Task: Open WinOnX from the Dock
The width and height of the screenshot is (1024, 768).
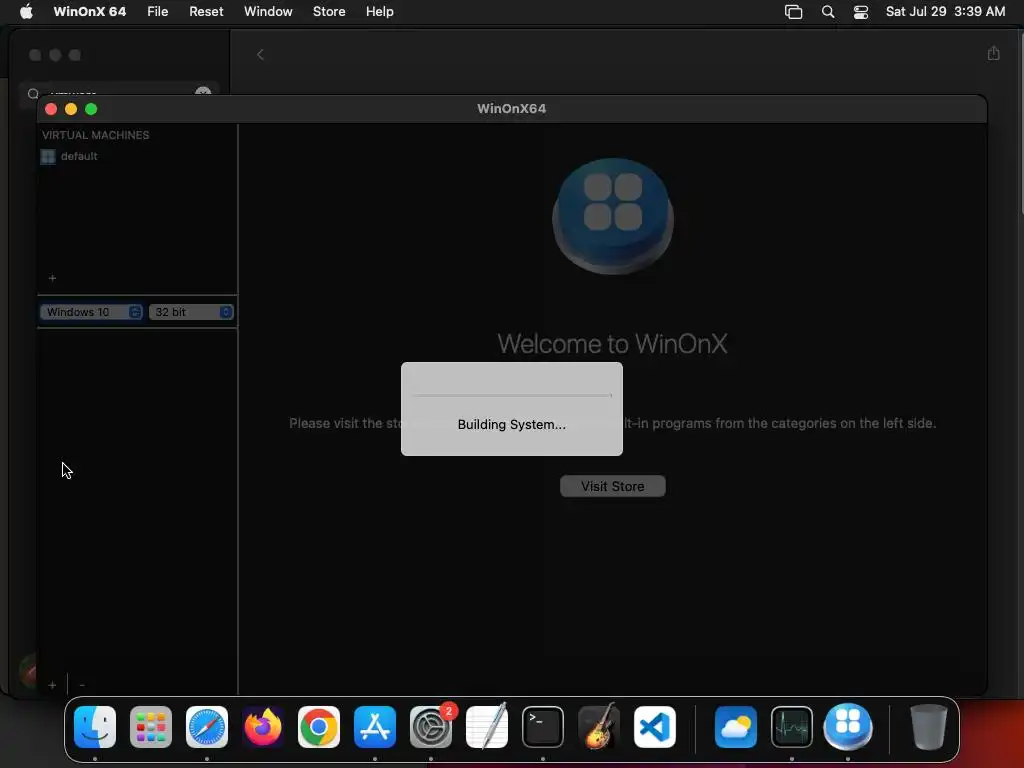Action: coord(848,727)
